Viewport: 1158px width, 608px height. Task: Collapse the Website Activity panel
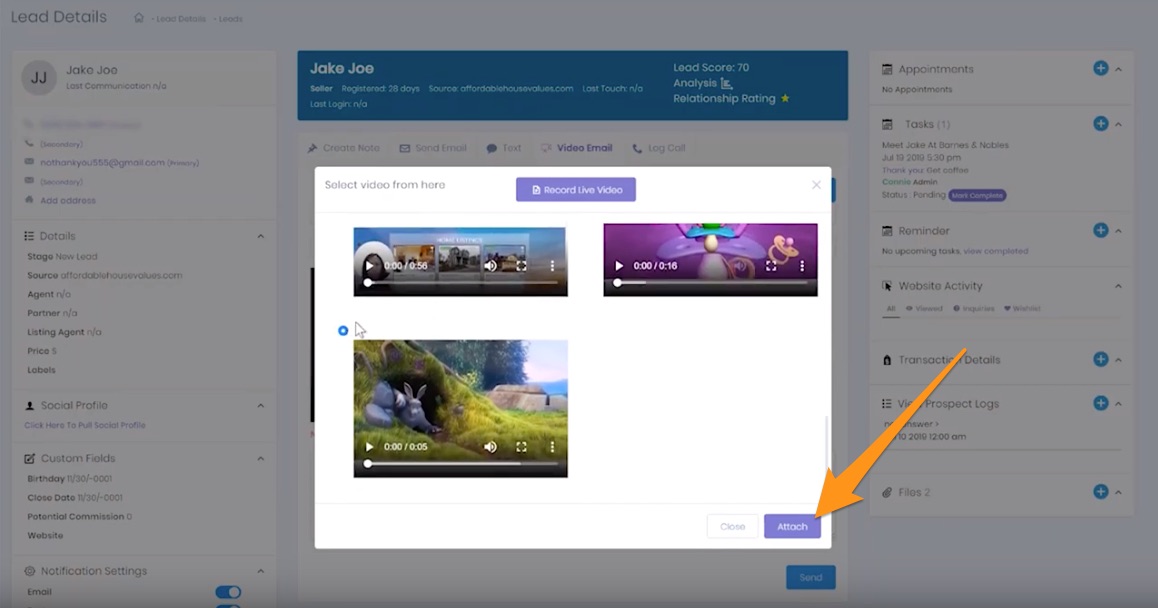tap(1118, 286)
